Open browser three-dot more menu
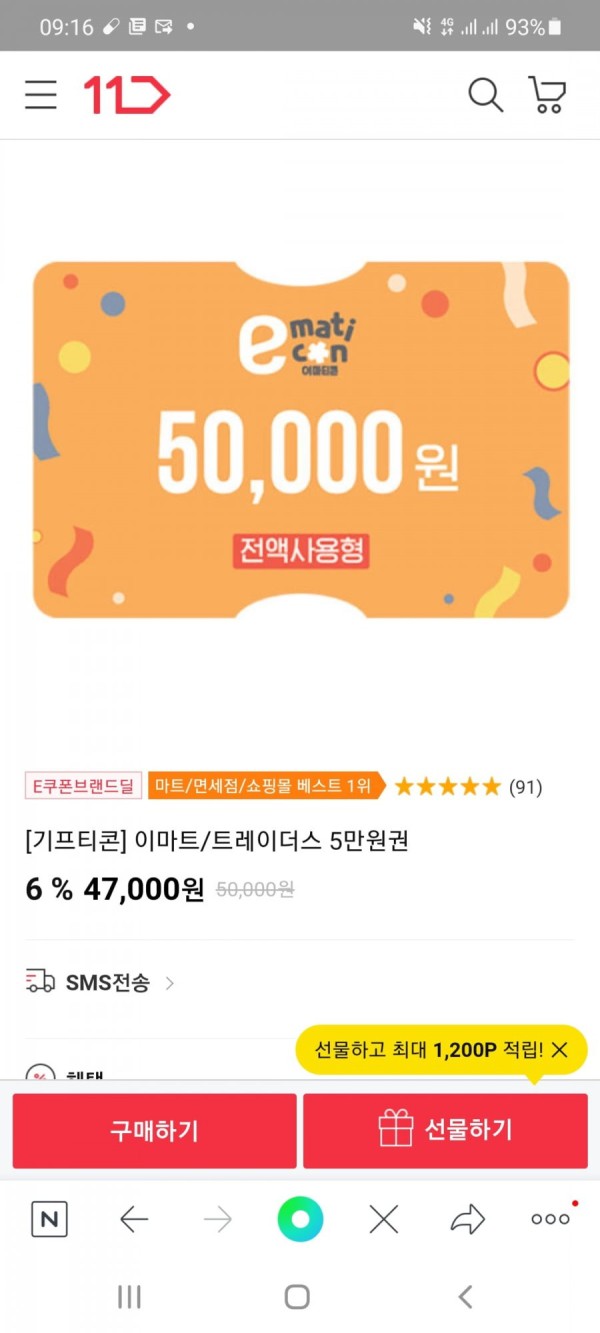This screenshot has height=1333, width=600. coord(551,1218)
